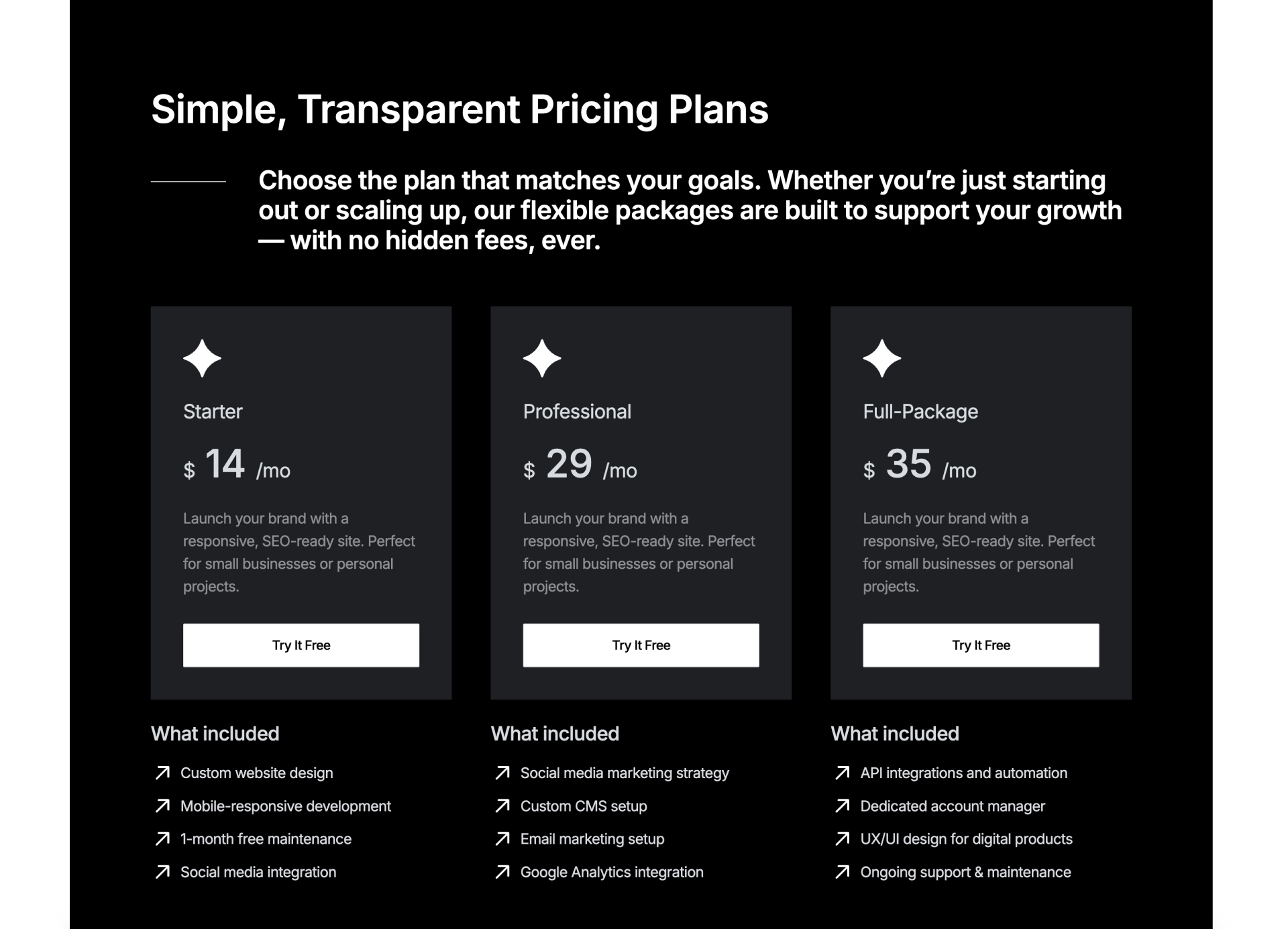Image resolution: width=1288 pixels, height=931 pixels.
Task: Click the arrow icon beside Email marketing setup
Action: [502, 838]
